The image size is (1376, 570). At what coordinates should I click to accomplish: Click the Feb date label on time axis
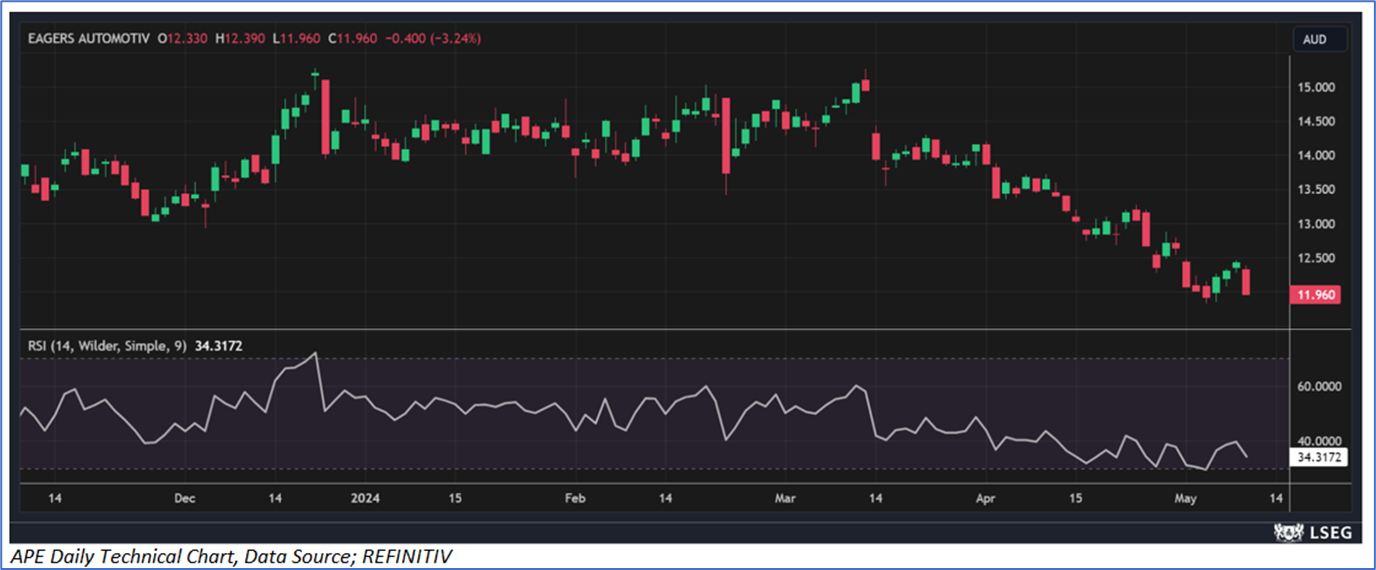[x=574, y=497]
